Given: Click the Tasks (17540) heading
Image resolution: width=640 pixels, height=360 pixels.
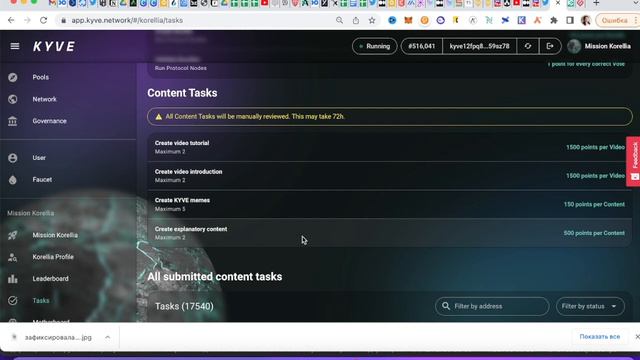Looking at the screenshot, I should [x=184, y=306].
